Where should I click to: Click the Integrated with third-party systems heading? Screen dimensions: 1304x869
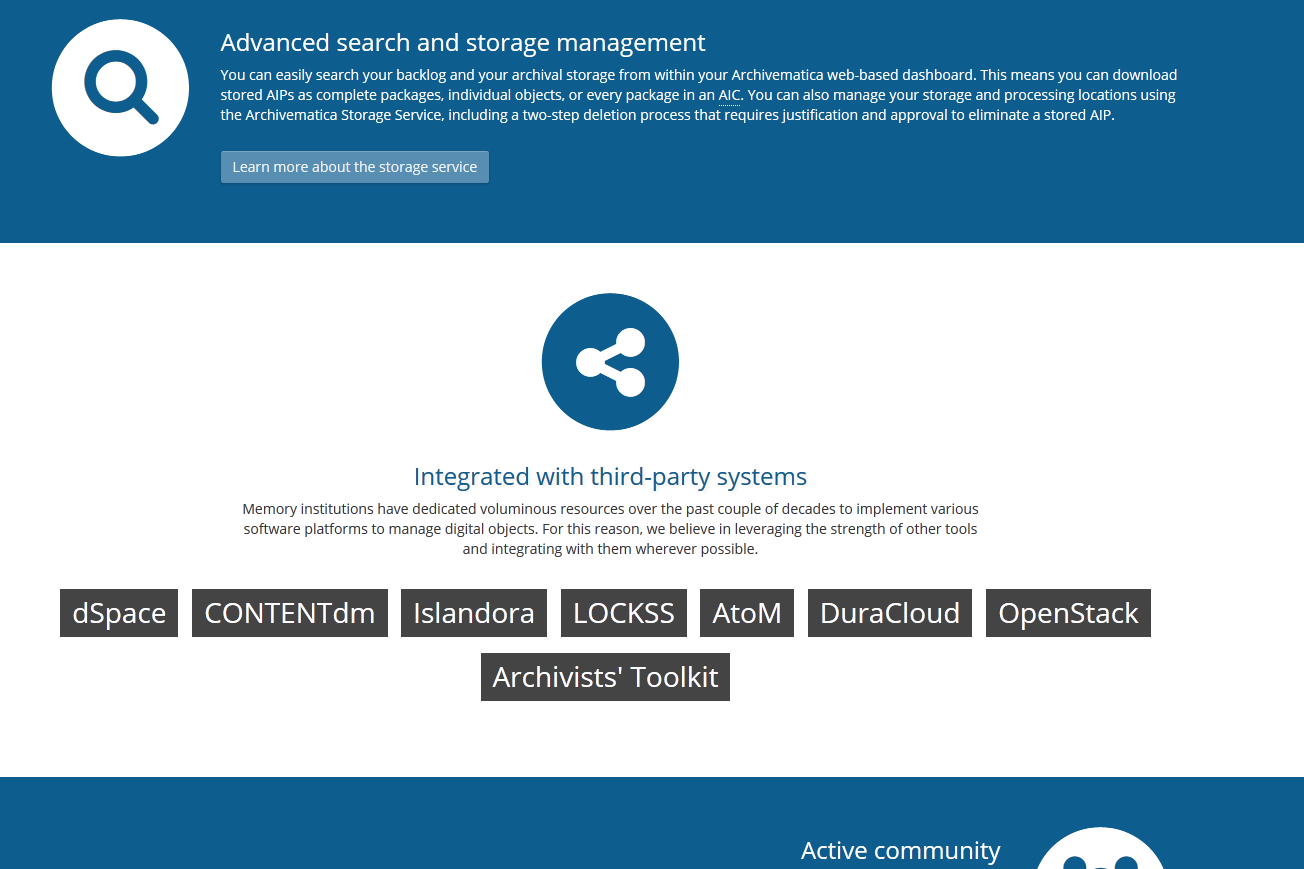[610, 477]
